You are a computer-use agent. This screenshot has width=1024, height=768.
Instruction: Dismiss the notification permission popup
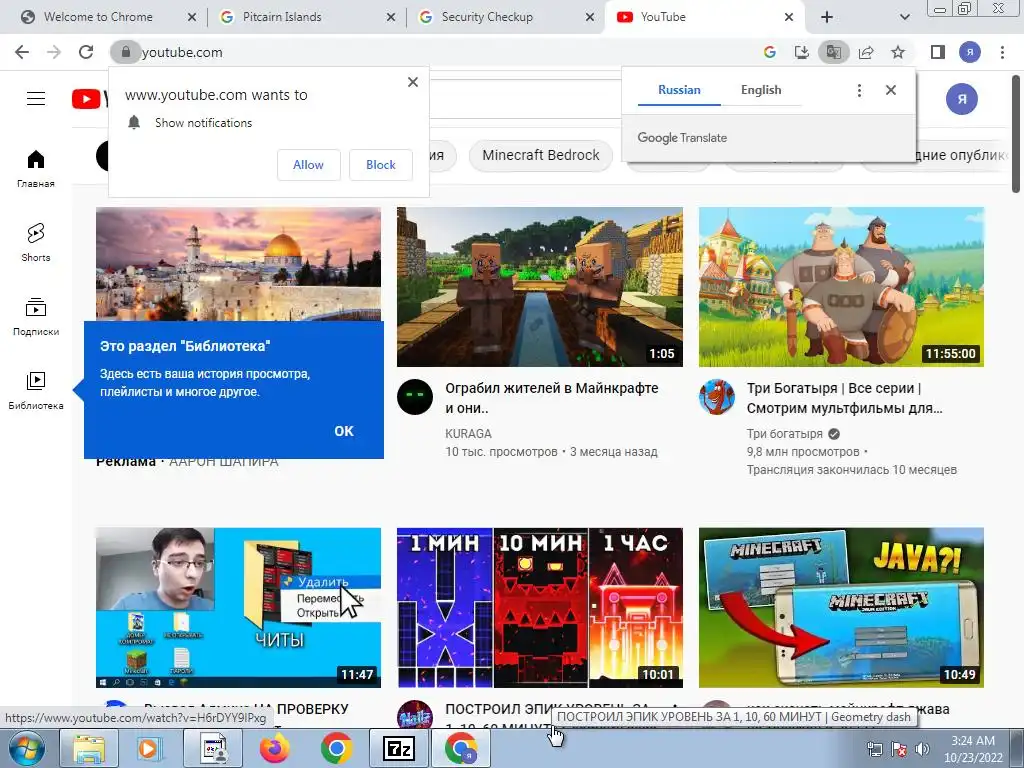pyautogui.click(x=413, y=82)
